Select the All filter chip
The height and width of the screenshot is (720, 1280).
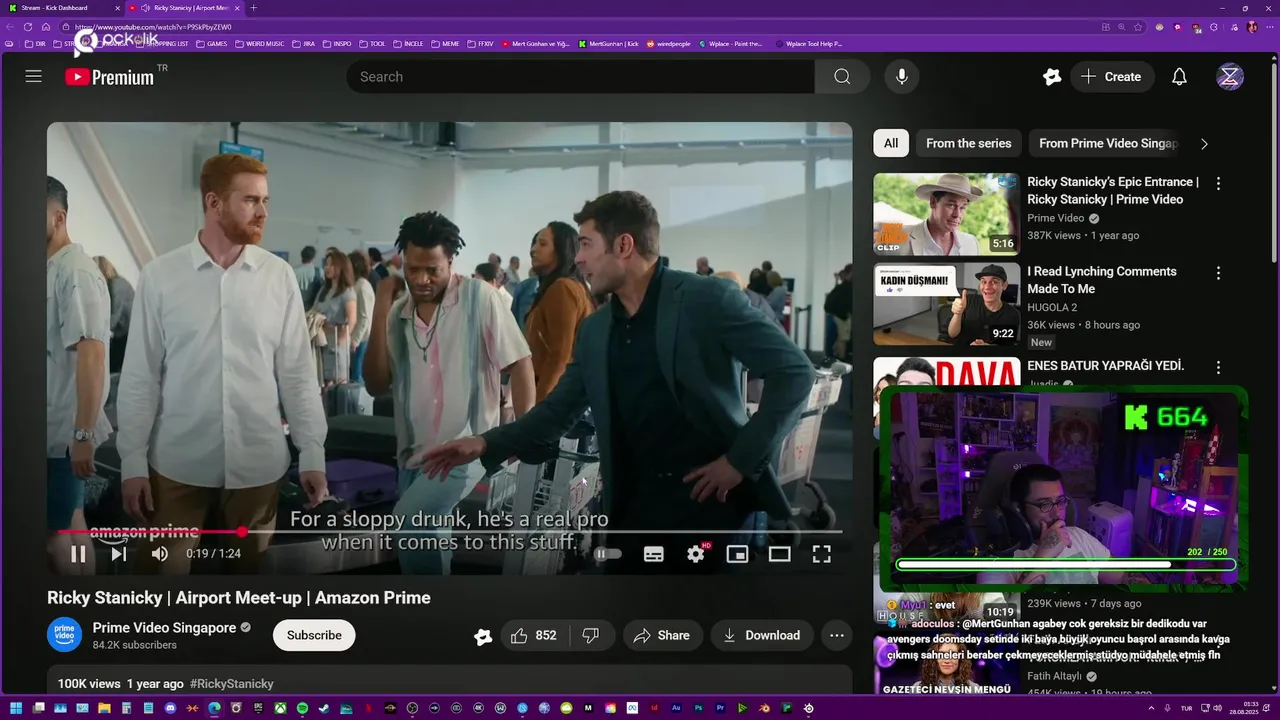(891, 143)
